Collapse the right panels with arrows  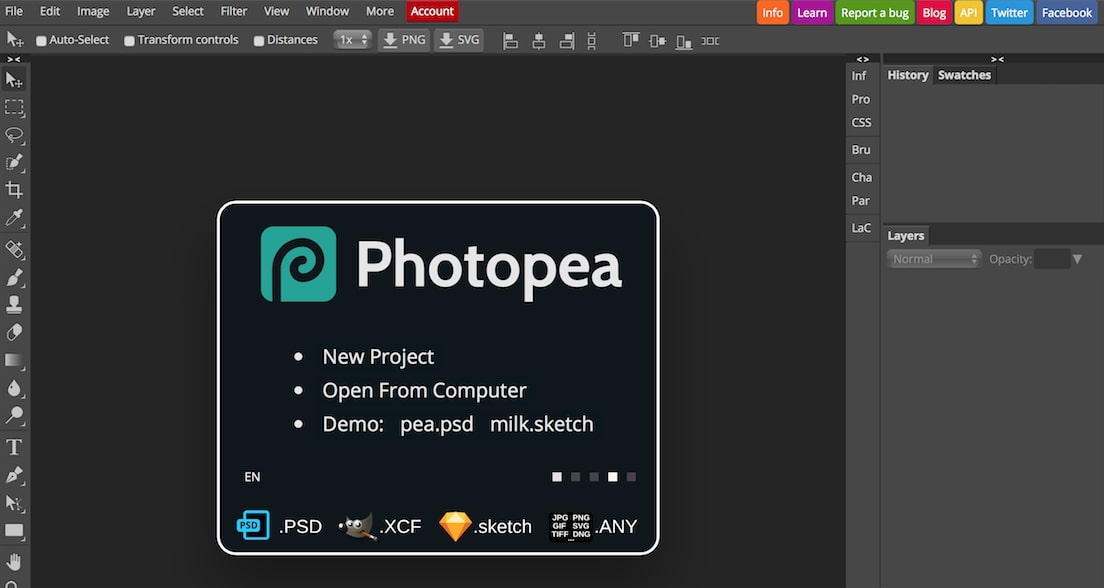point(997,59)
